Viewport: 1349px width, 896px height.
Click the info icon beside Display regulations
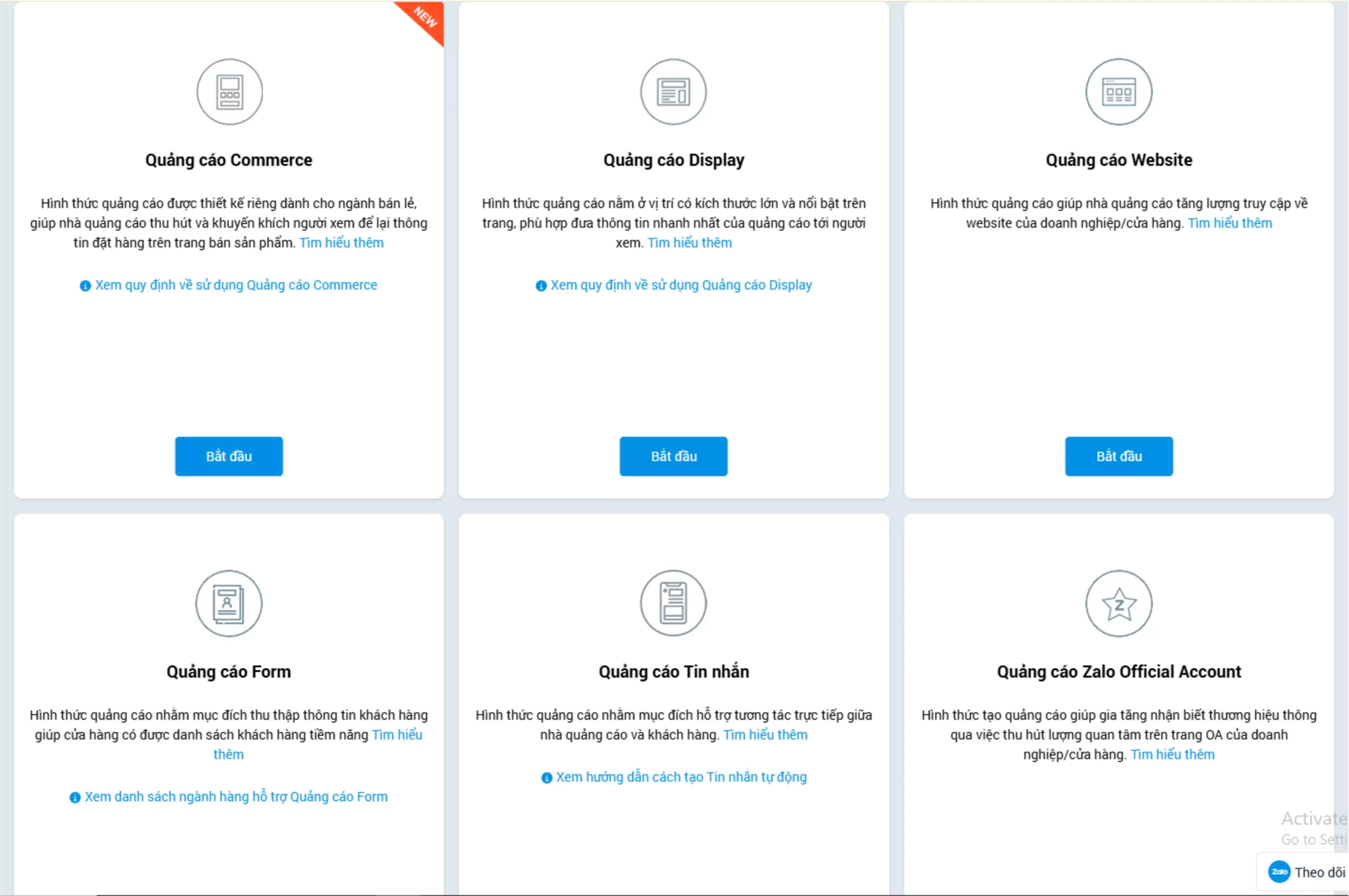[541, 285]
